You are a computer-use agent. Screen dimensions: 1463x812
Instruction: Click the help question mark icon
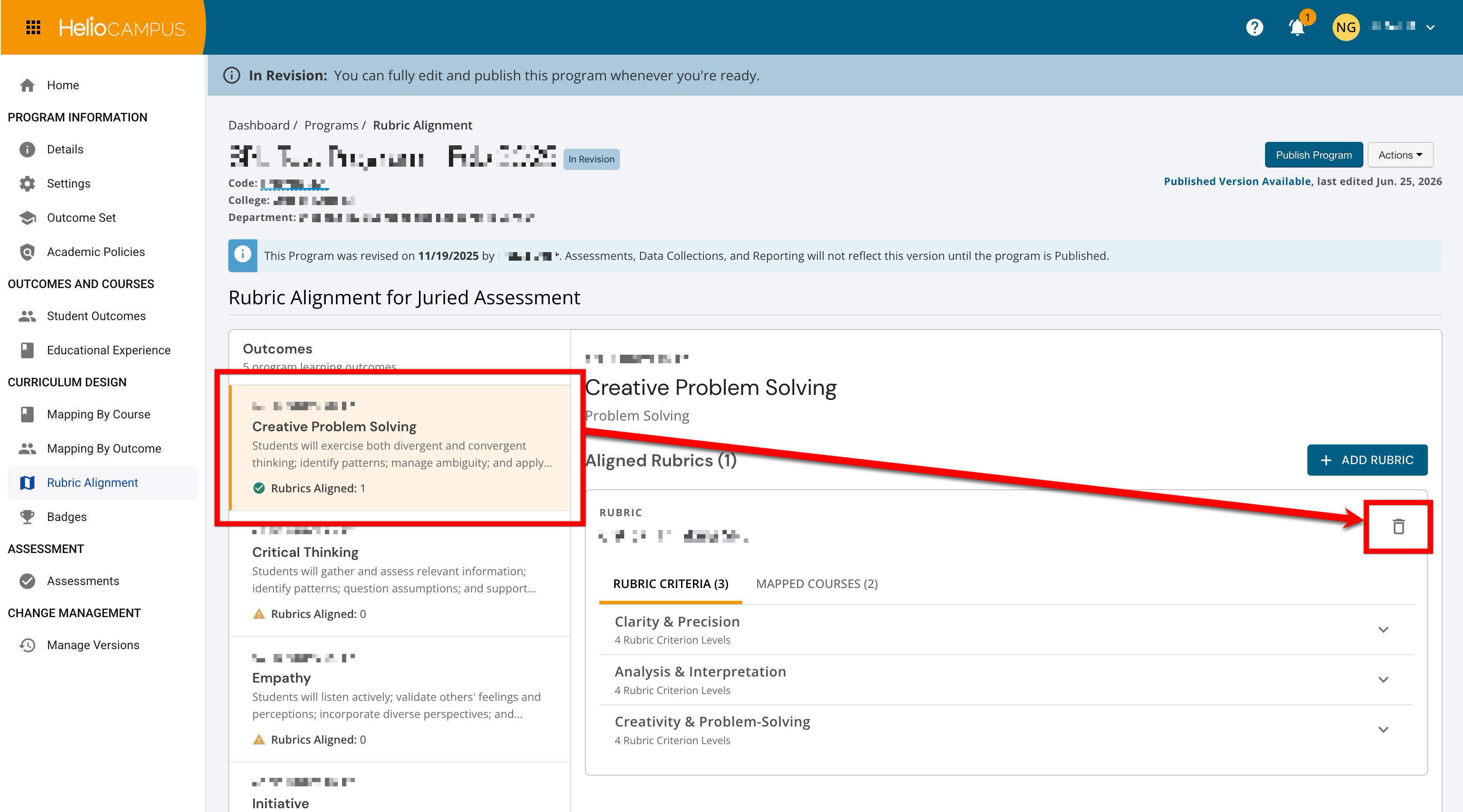click(x=1254, y=27)
